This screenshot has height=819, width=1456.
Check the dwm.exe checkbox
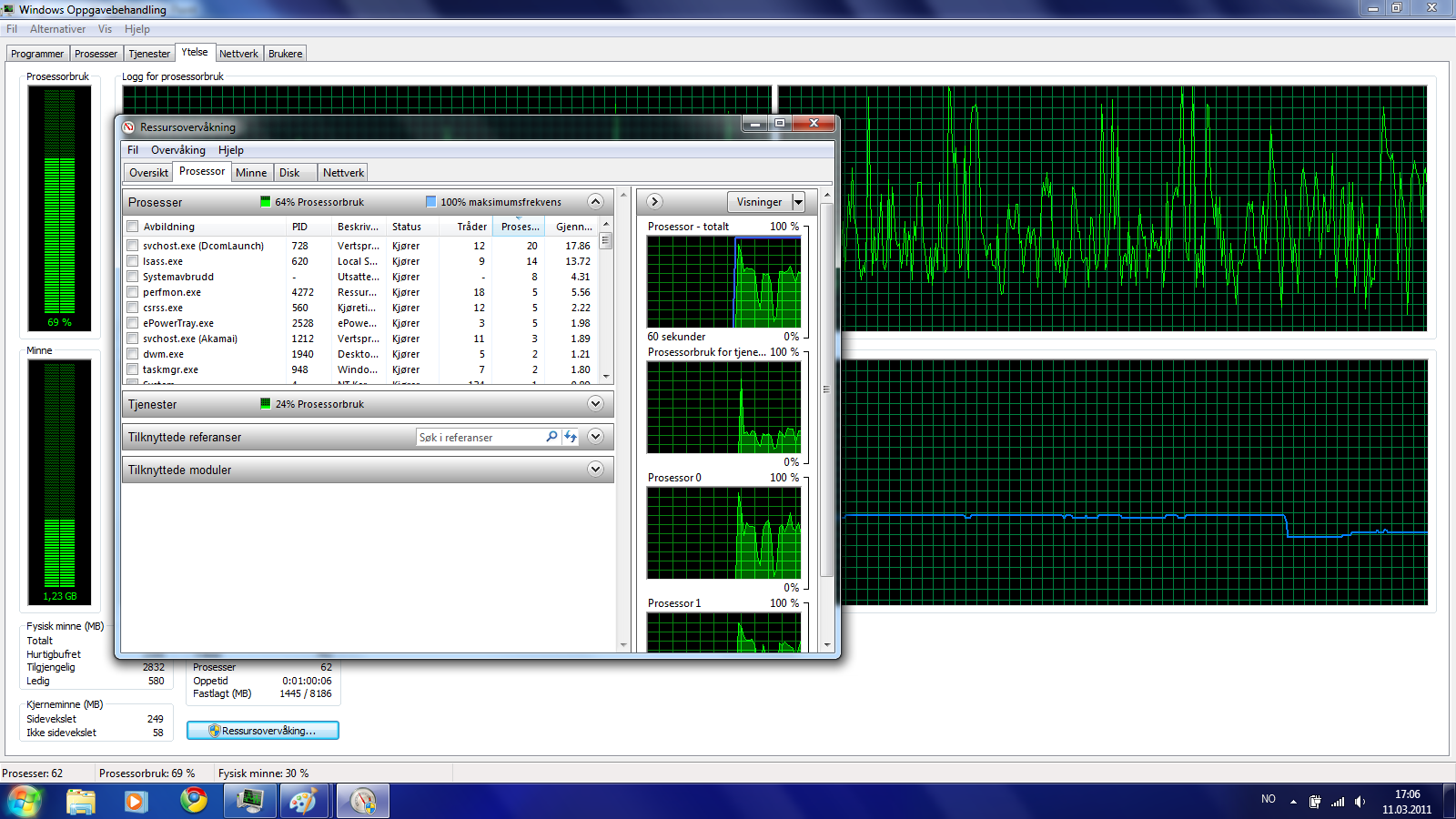click(x=133, y=354)
